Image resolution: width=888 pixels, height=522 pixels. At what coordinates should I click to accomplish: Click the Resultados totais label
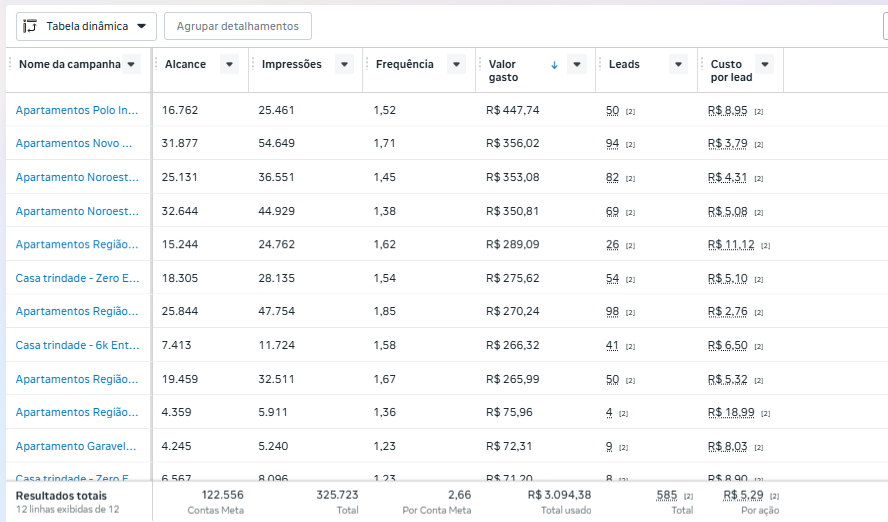(x=61, y=496)
